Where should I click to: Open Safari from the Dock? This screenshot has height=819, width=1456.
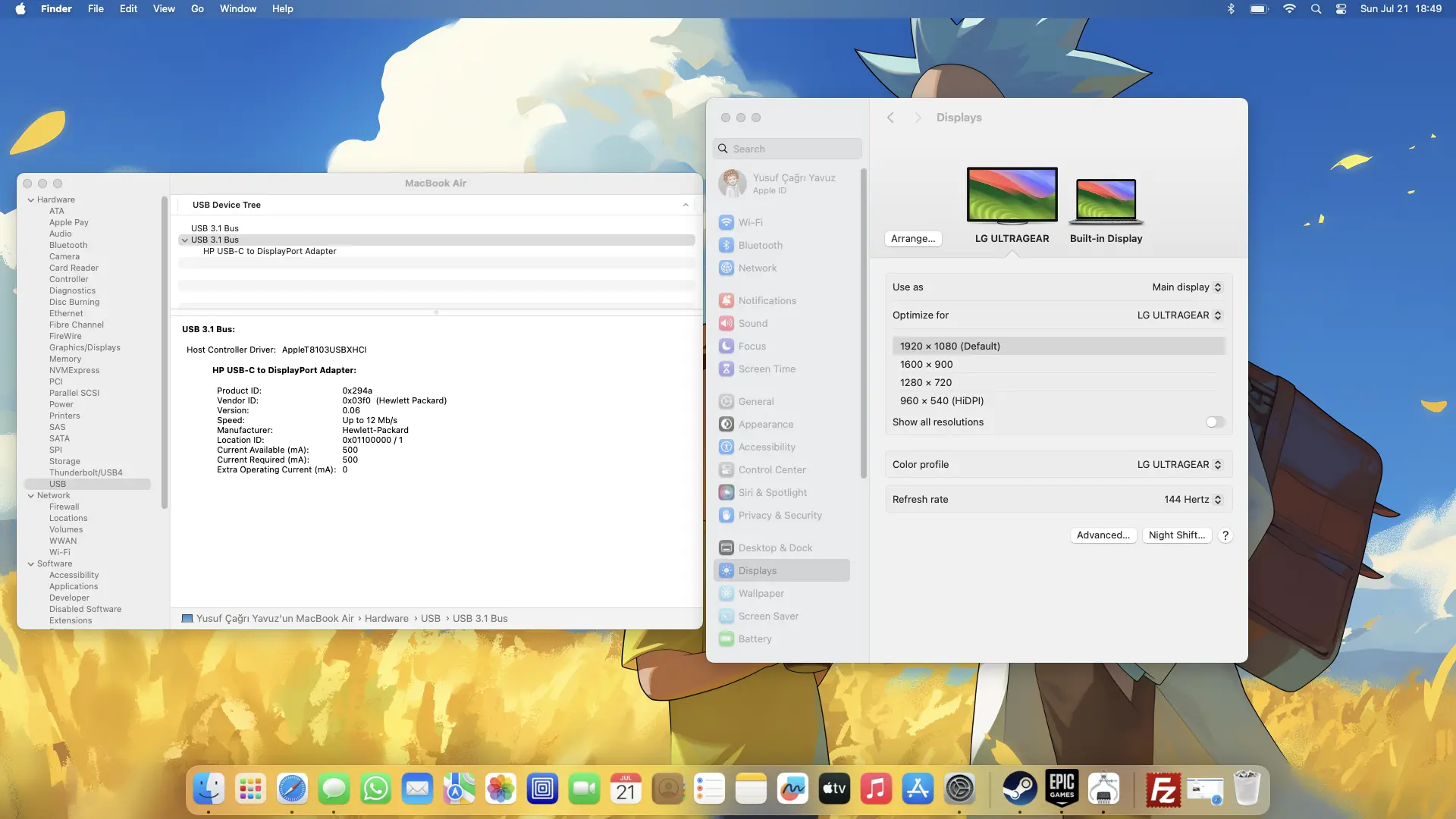(x=292, y=789)
